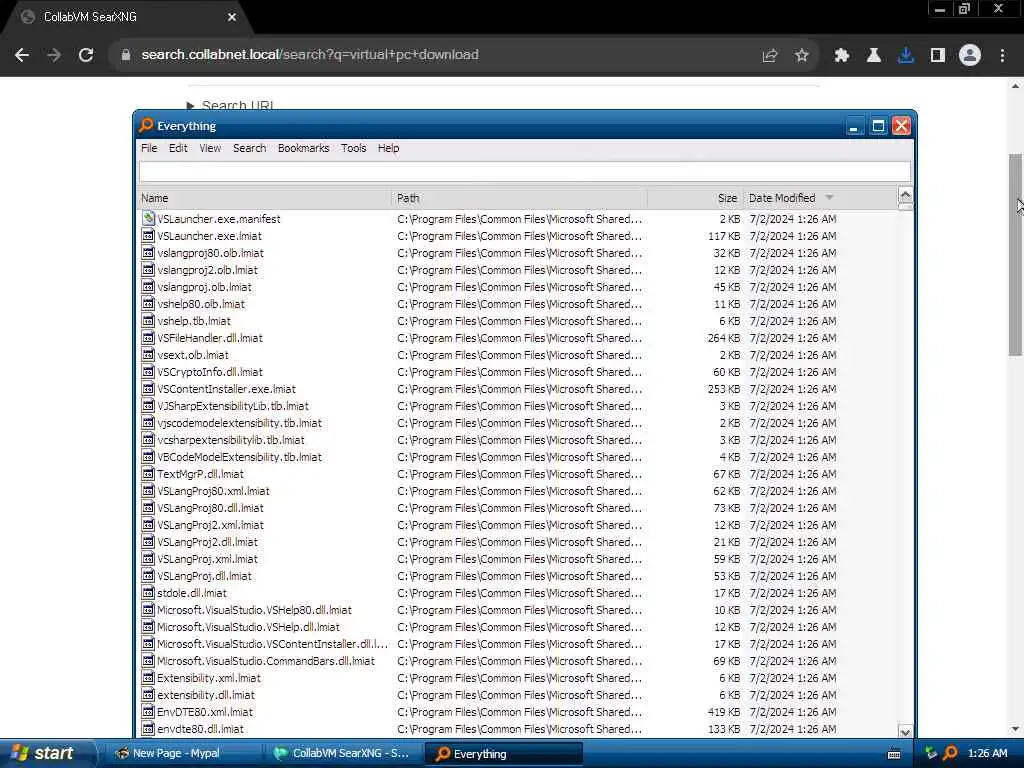The height and width of the screenshot is (768, 1024).
Task: Select Microsoft.VisualStudio.VSHelp80.dll.lmiat row
Action: pos(518,610)
